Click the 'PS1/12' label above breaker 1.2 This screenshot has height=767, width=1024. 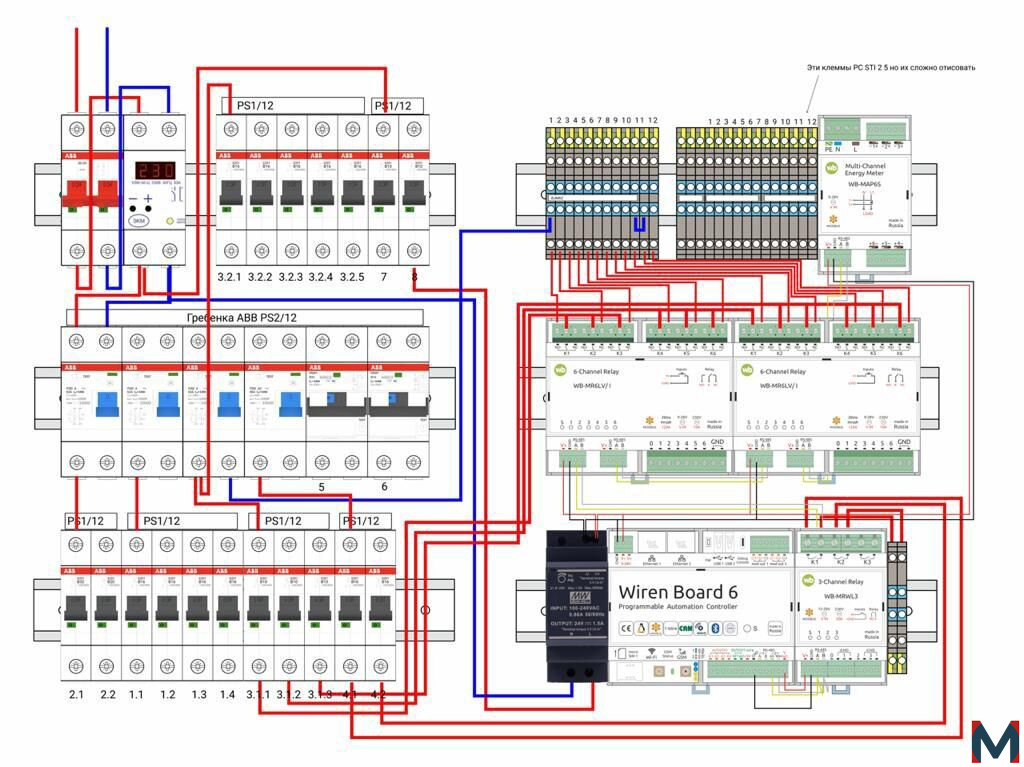[x=162, y=521]
